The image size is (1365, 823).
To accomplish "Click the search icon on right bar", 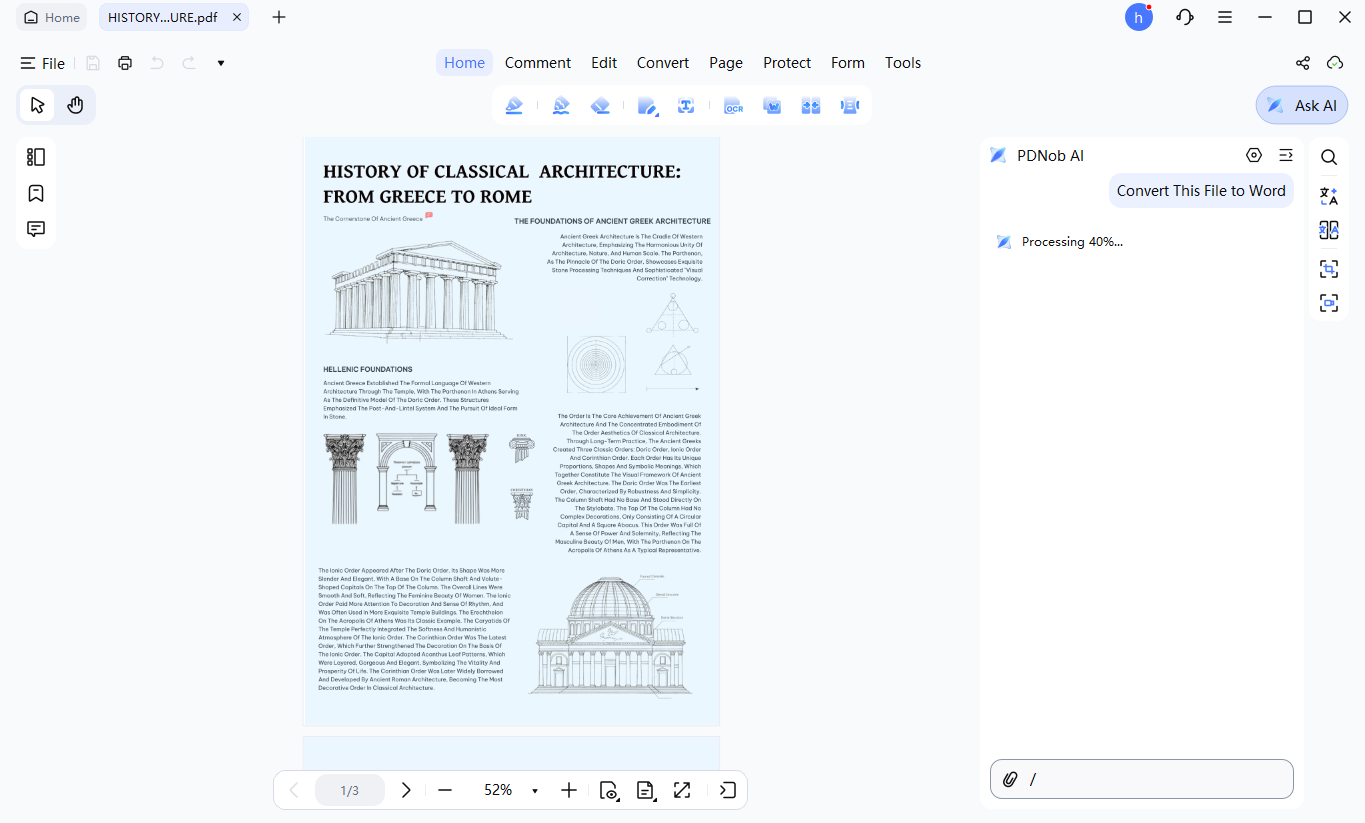I will click(1329, 157).
